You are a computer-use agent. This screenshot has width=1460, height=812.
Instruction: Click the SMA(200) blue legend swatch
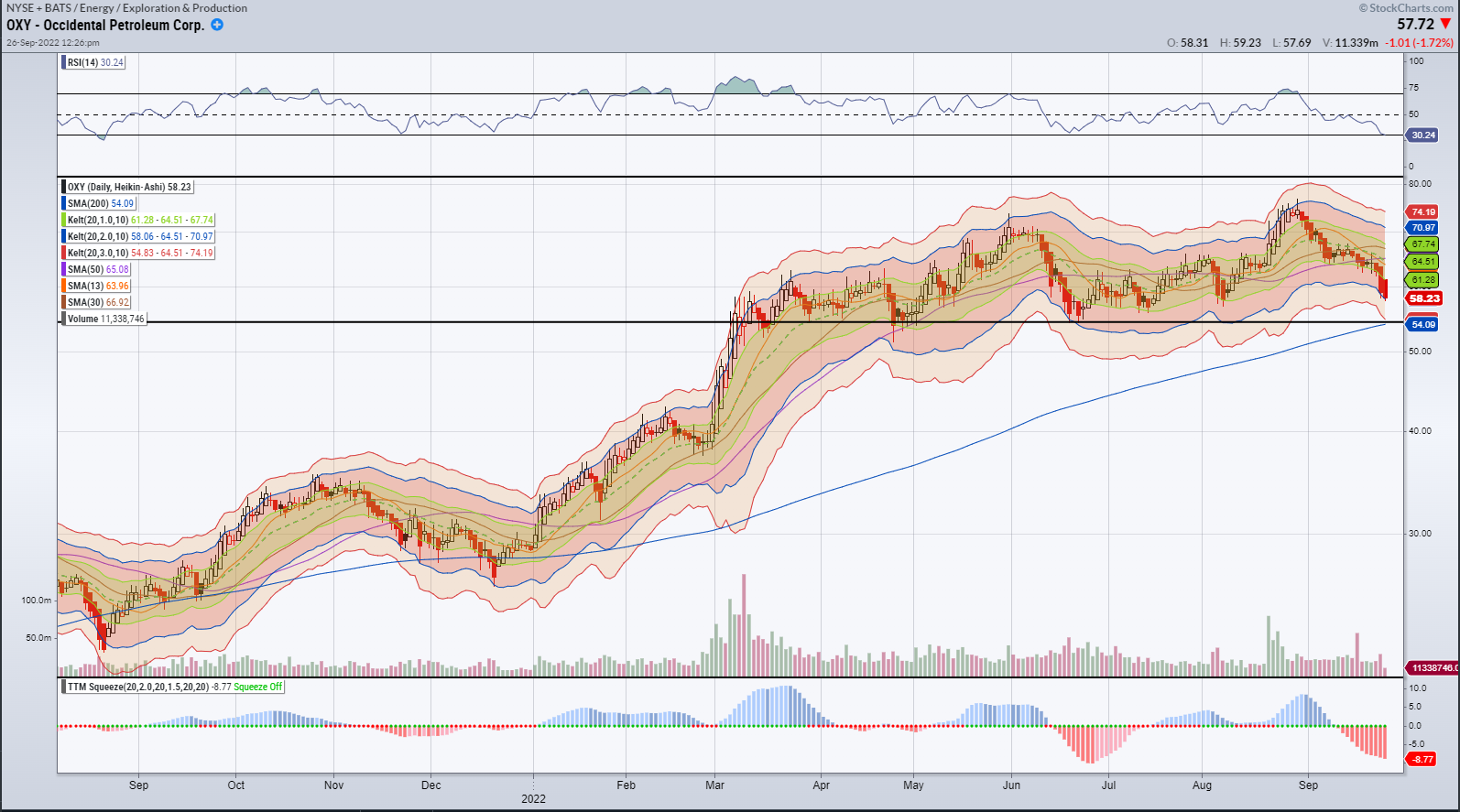pyautogui.click(x=64, y=203)
